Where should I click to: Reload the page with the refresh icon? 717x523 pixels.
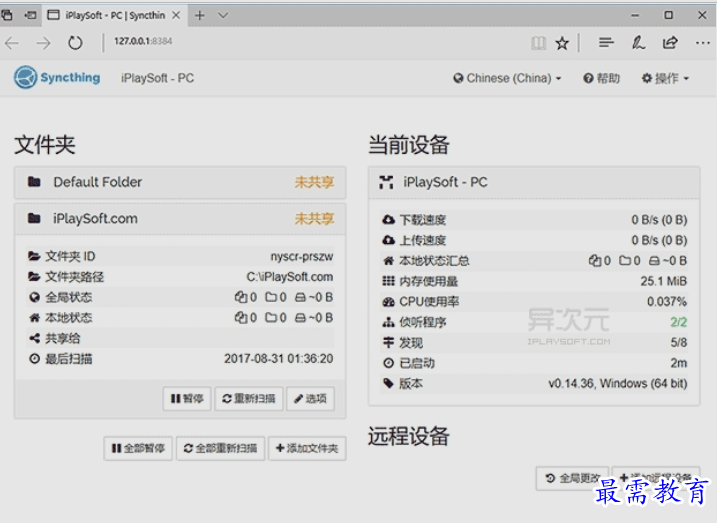(75, 43)
